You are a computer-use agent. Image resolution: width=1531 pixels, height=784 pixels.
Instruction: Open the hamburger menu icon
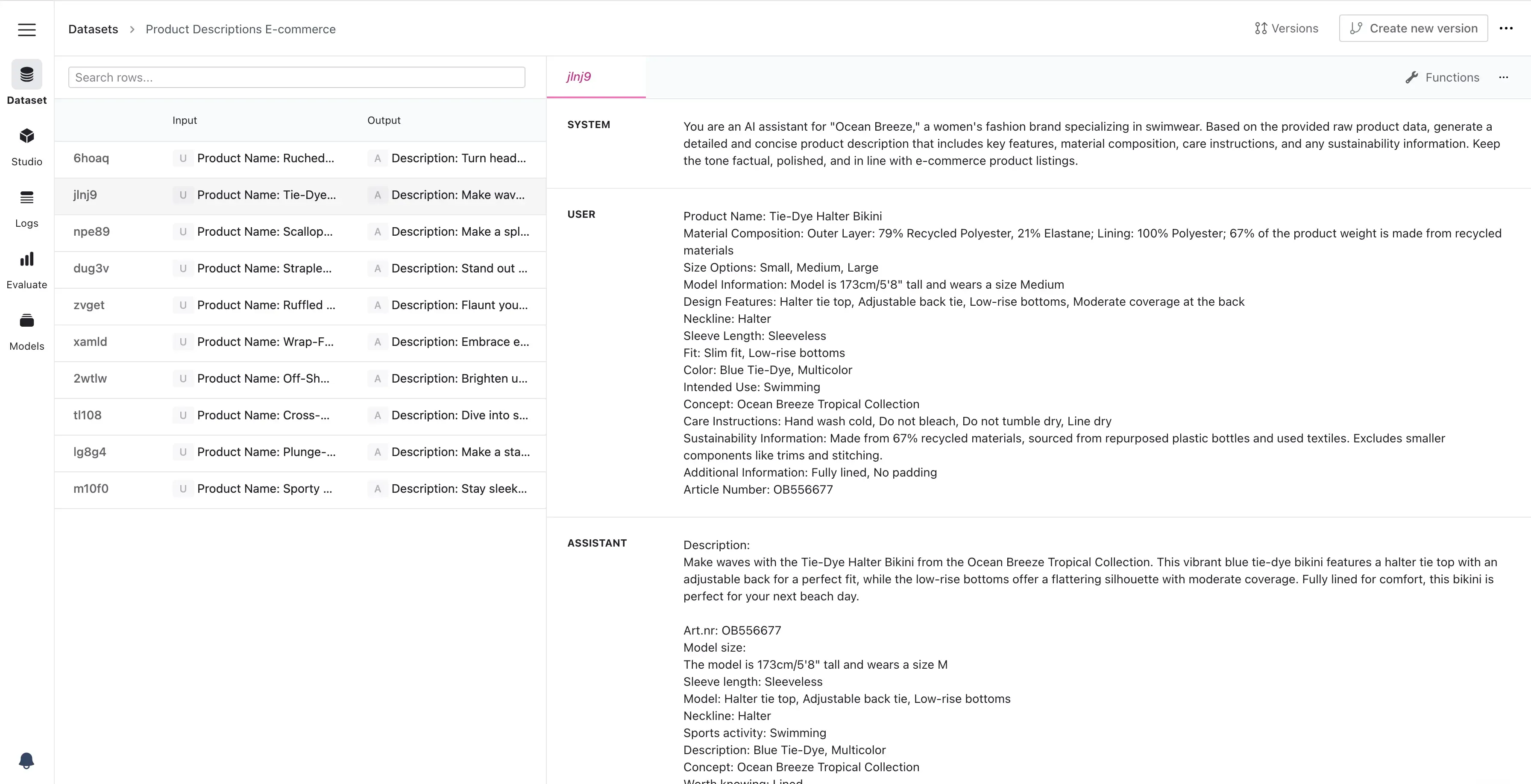pyautogui.click(x=27, y=30)
